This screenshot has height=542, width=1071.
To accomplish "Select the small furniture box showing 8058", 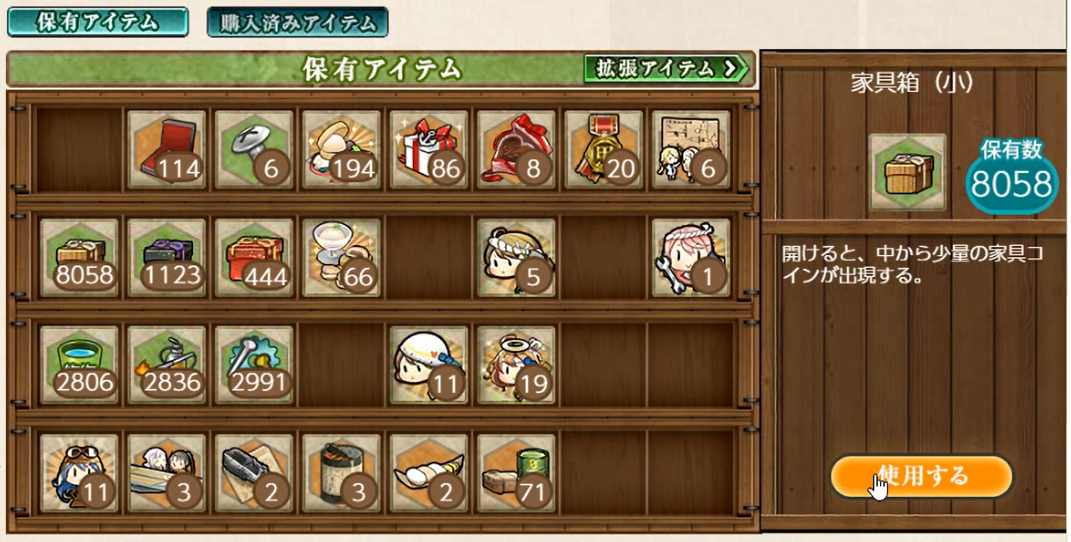I will (x=79, y=257).
